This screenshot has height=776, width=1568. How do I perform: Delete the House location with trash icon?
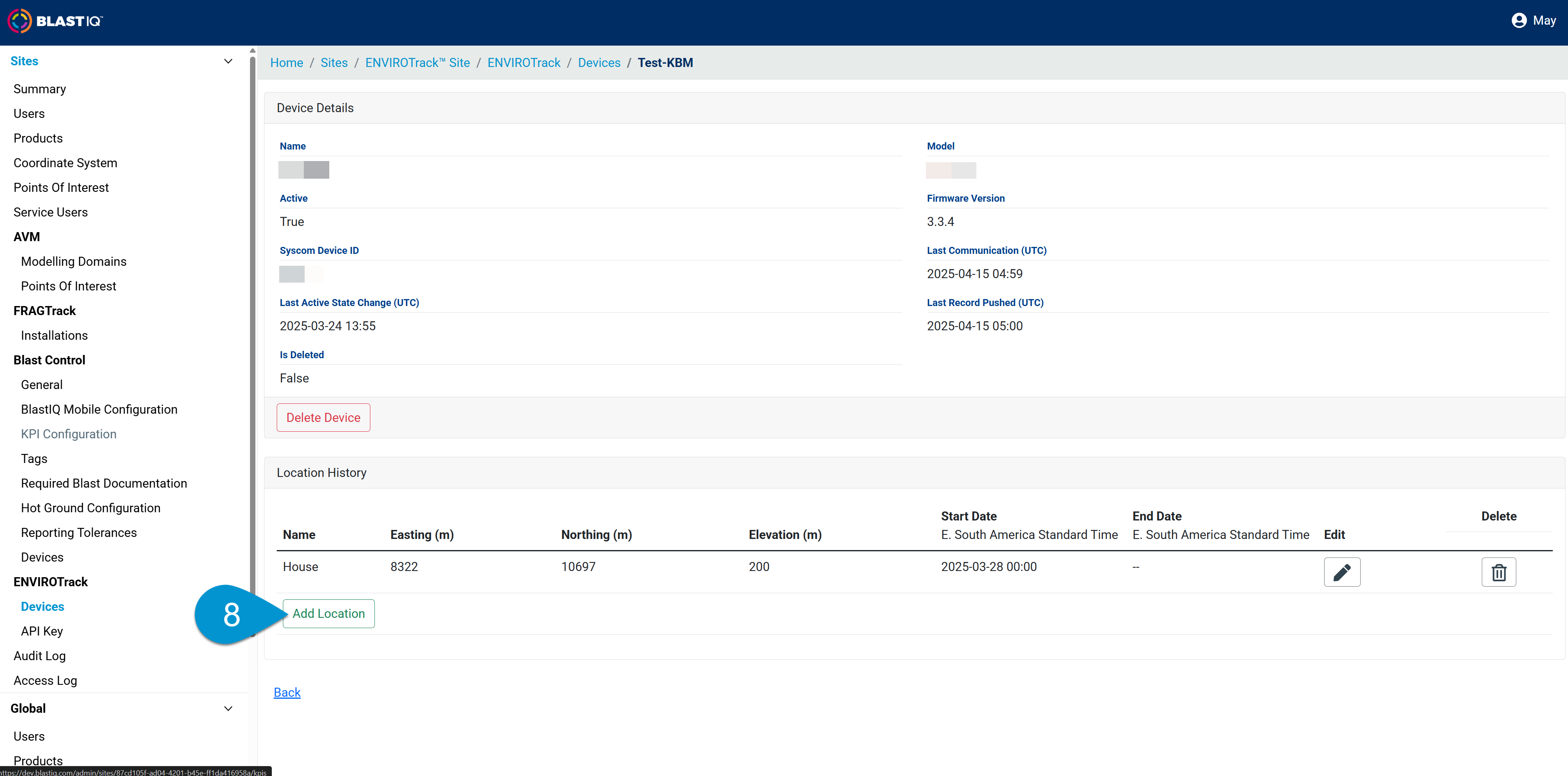point(1498,572)
